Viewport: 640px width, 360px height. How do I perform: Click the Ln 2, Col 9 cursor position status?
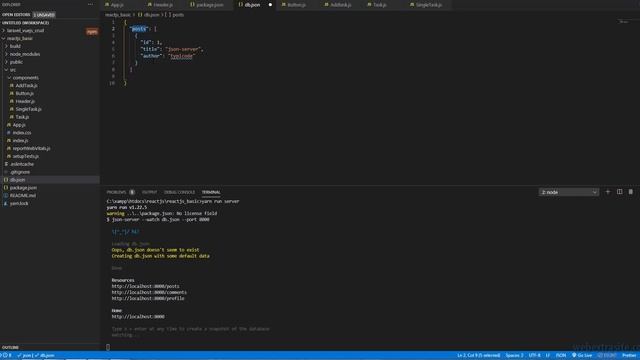(x=479, y=356)
